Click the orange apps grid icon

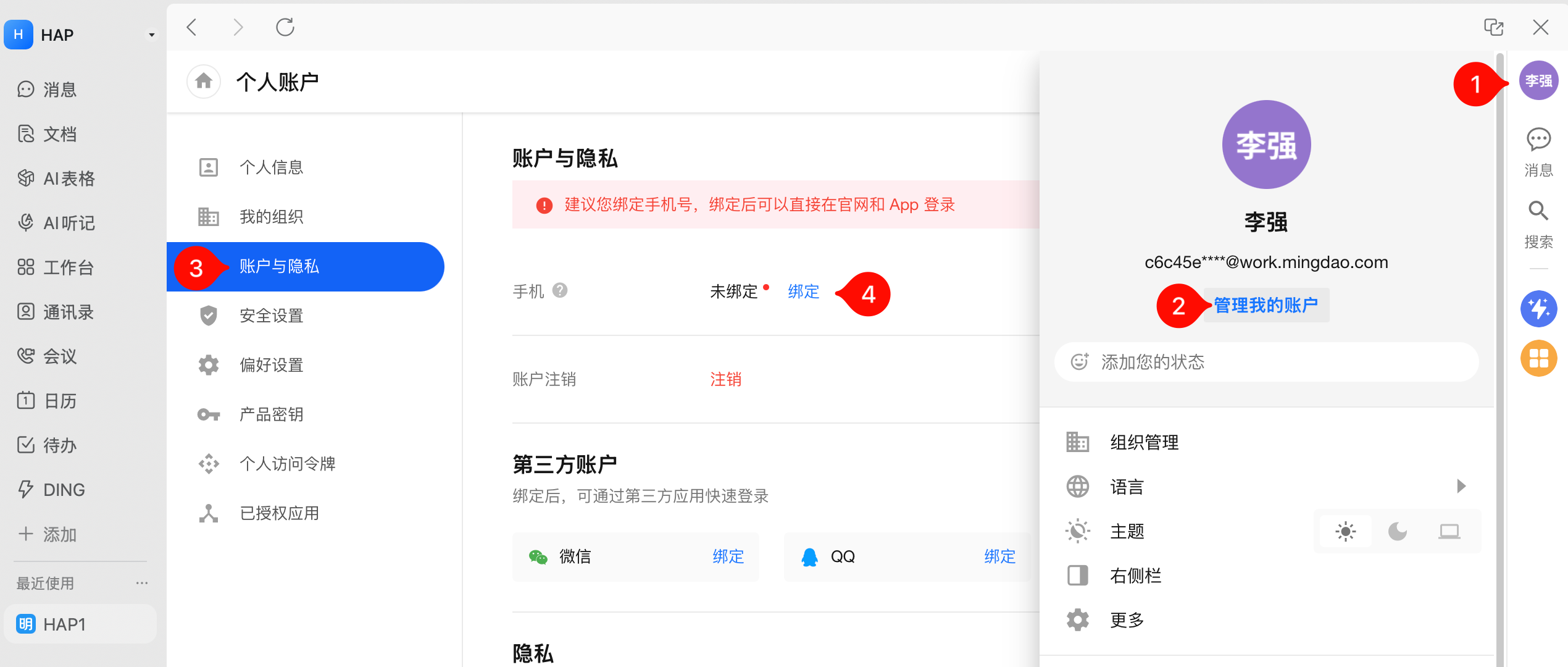pyautogui.click(x=1538, y=358)
